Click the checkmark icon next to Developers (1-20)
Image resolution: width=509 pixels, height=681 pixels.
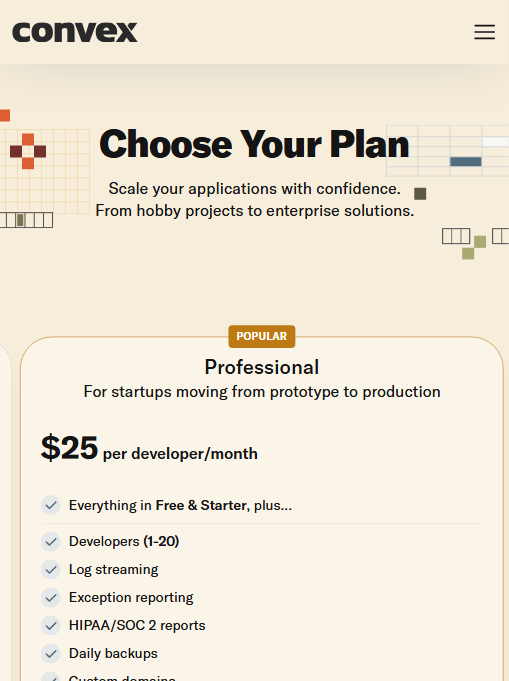(x=51, y=542)
